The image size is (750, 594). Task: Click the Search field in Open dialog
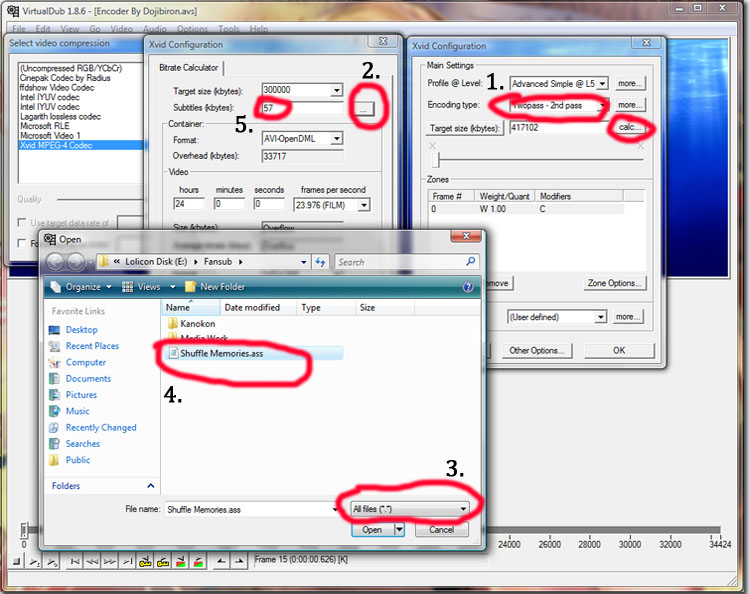point(399,262)
